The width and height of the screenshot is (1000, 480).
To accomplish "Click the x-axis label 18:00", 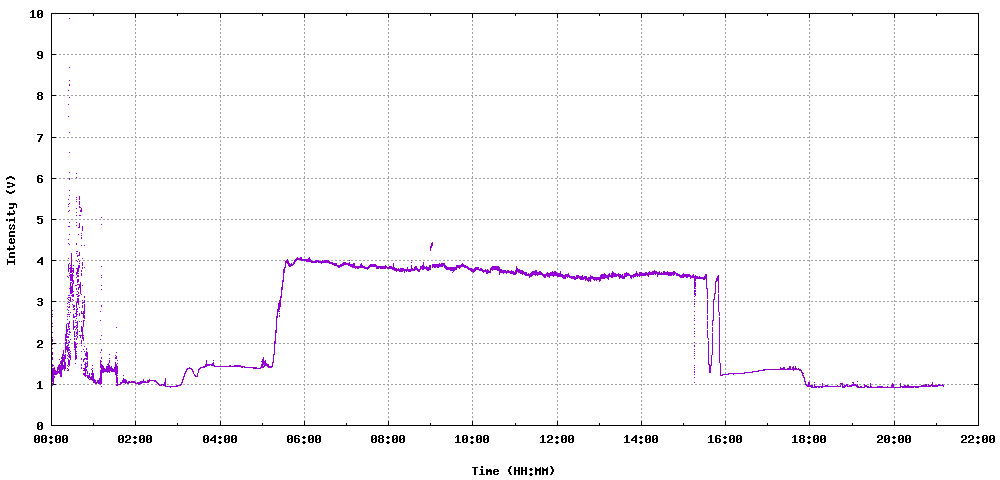I will click(x=809, y=439).
